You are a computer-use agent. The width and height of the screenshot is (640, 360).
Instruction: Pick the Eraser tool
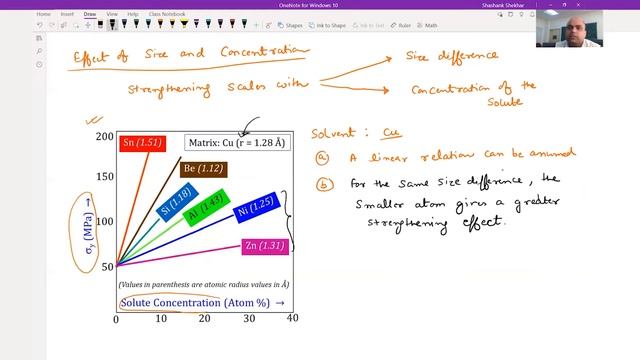100,25
